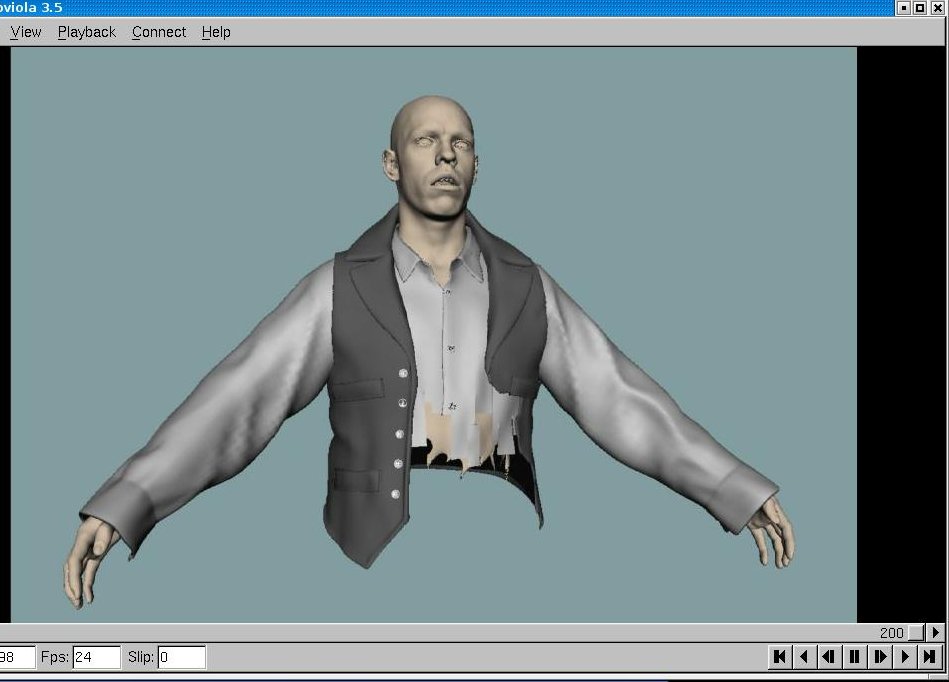Close the application window
Screen dimensions: 949x682
click(938, 7)
